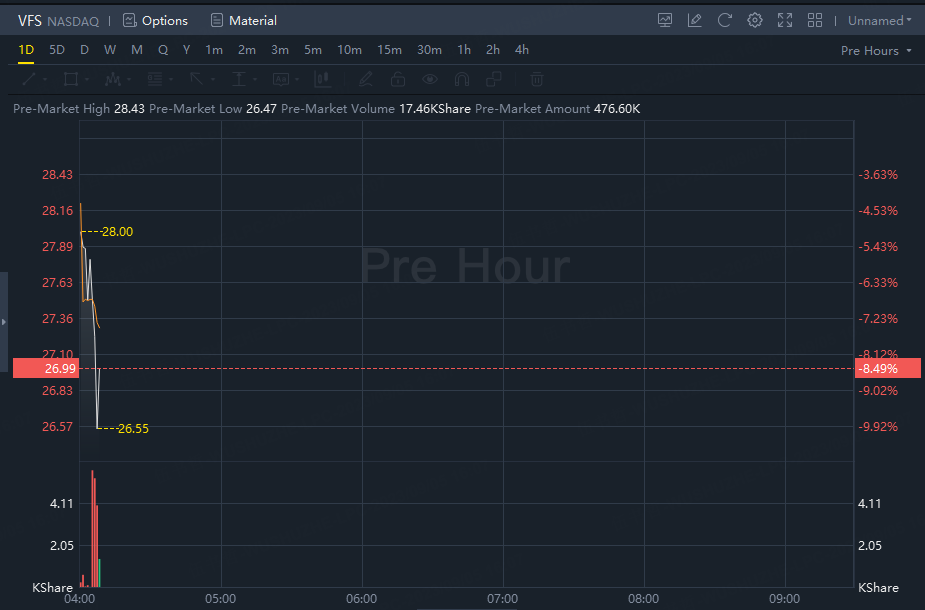The height and width of the screenshot is (610, 925).
Task: Open dropdown arrow beside wave pattern tool
Action: click(129, 80)
